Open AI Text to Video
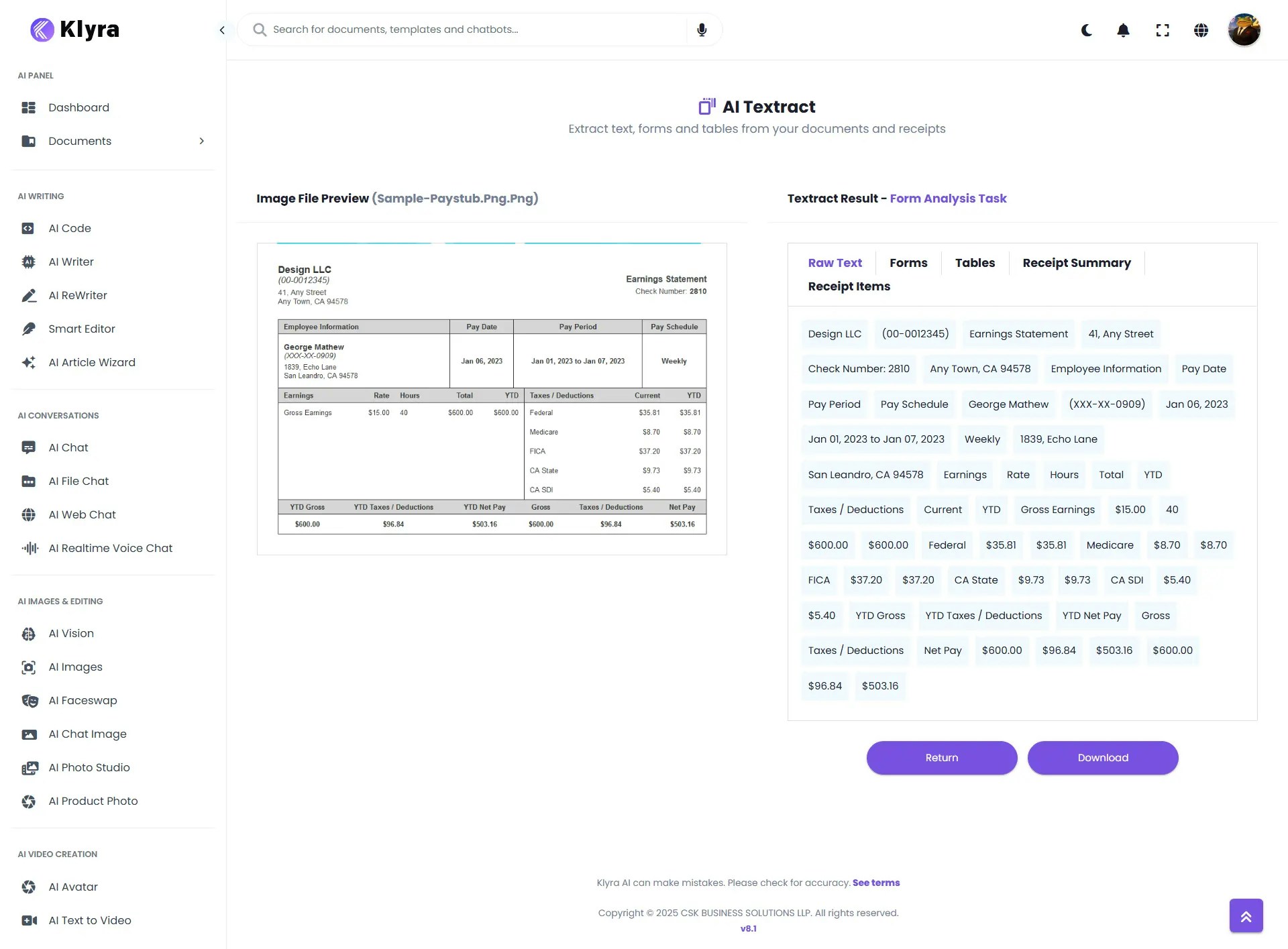The image size is (1288, 949). point(88,920)
